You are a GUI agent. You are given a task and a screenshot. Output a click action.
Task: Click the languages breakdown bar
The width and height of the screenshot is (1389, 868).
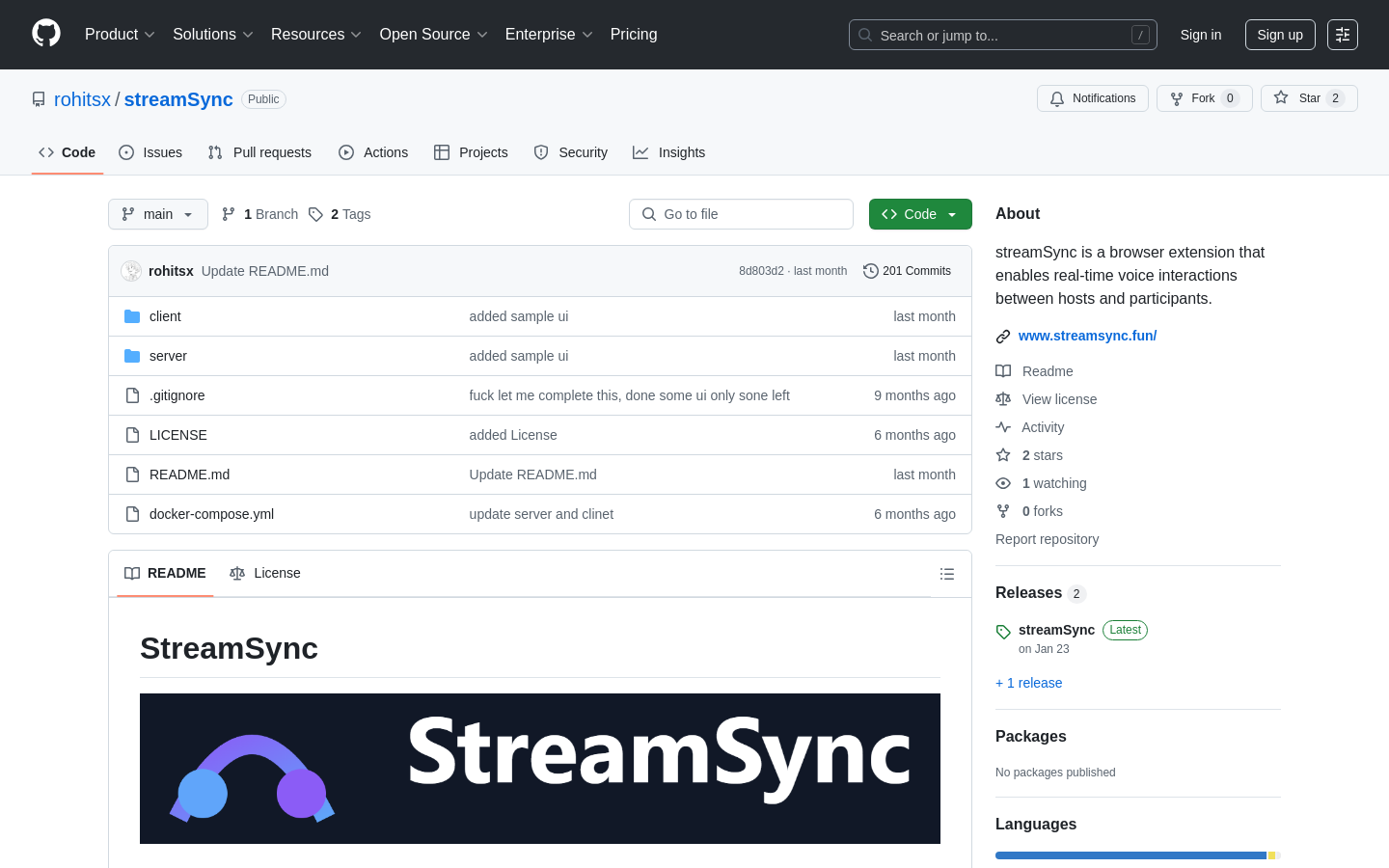1138,855
